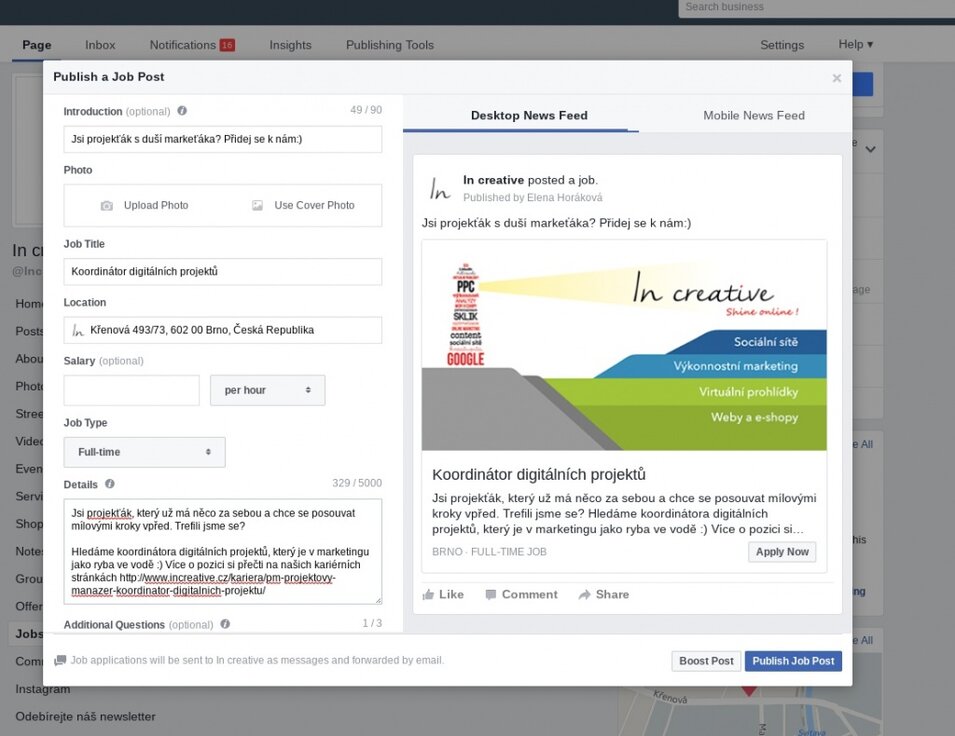Select the Desktop News Feed tab
The height and width of the screenshot is (736, 955).
click(528, 115)
